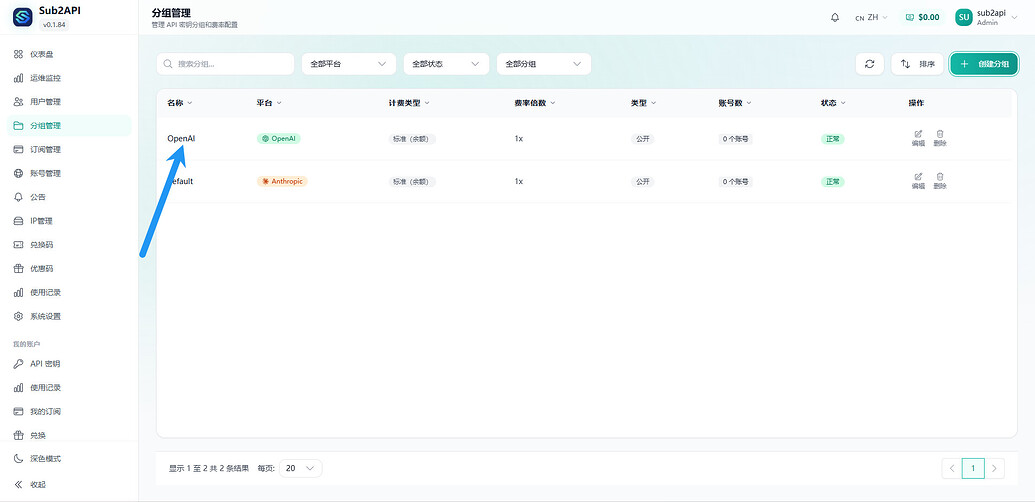Edit the Anthropic default group
Viewport: 1035px width, 502px height.
(918, 181)
